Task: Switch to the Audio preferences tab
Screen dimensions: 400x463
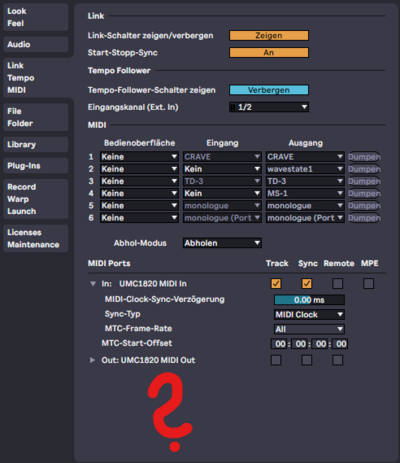Action: (36, 44)
